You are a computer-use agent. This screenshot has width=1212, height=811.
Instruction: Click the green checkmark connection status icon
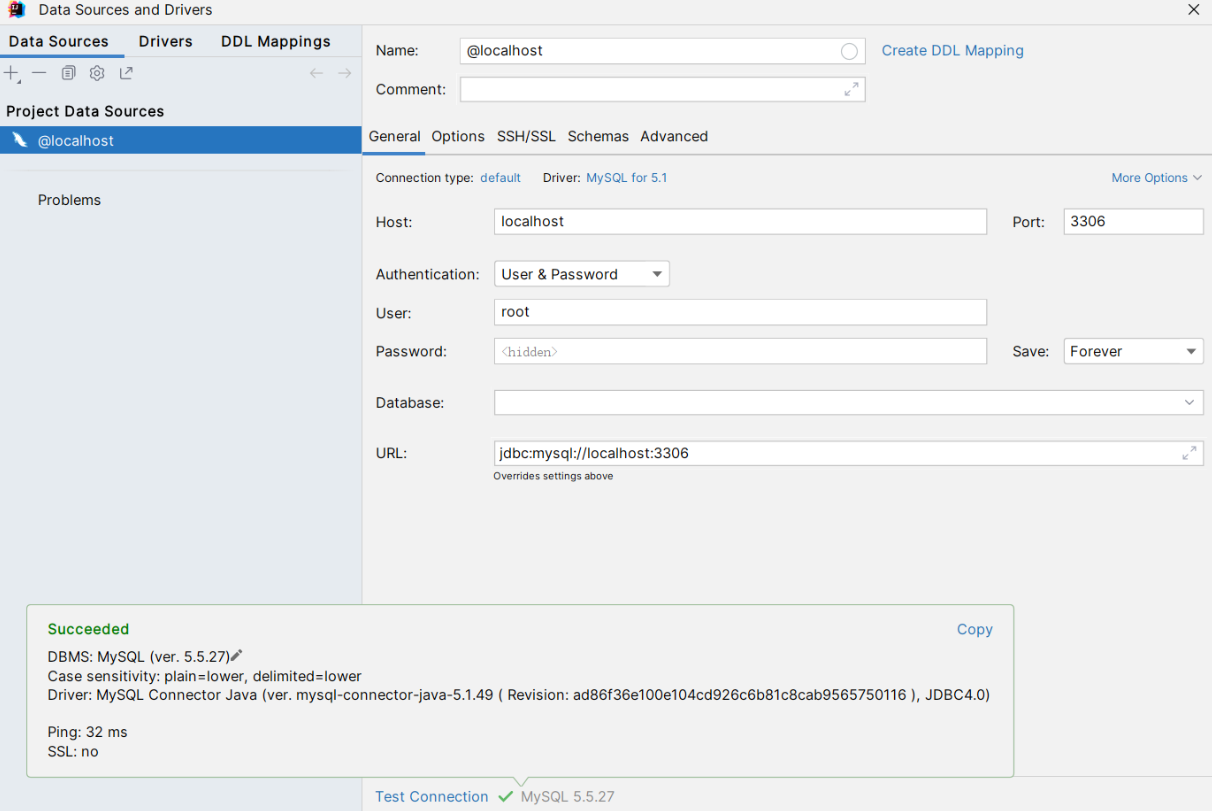[x=505, y=797]
